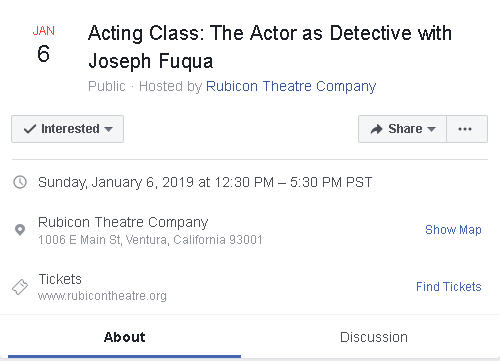
Task: Expand the Interested dropdown arrow
Action: pos(109,129)
